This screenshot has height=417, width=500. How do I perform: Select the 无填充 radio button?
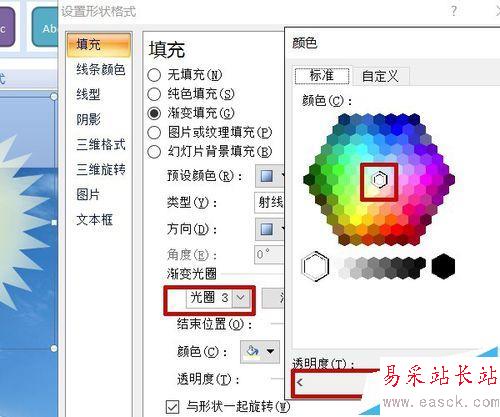pyautogui.click(x=154, y=75)
